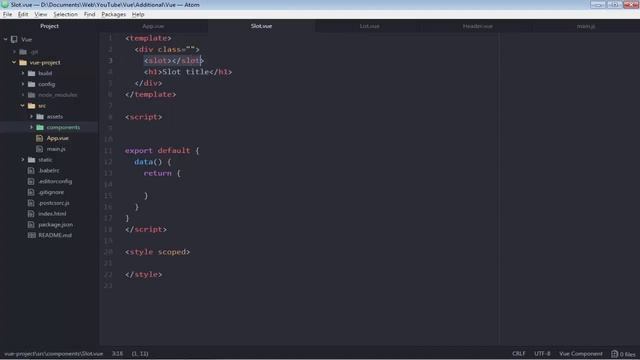This screenshot has height=360, width=640.
Task: Switch to the Header.vue tab
Action: click(x=478, y=26)
